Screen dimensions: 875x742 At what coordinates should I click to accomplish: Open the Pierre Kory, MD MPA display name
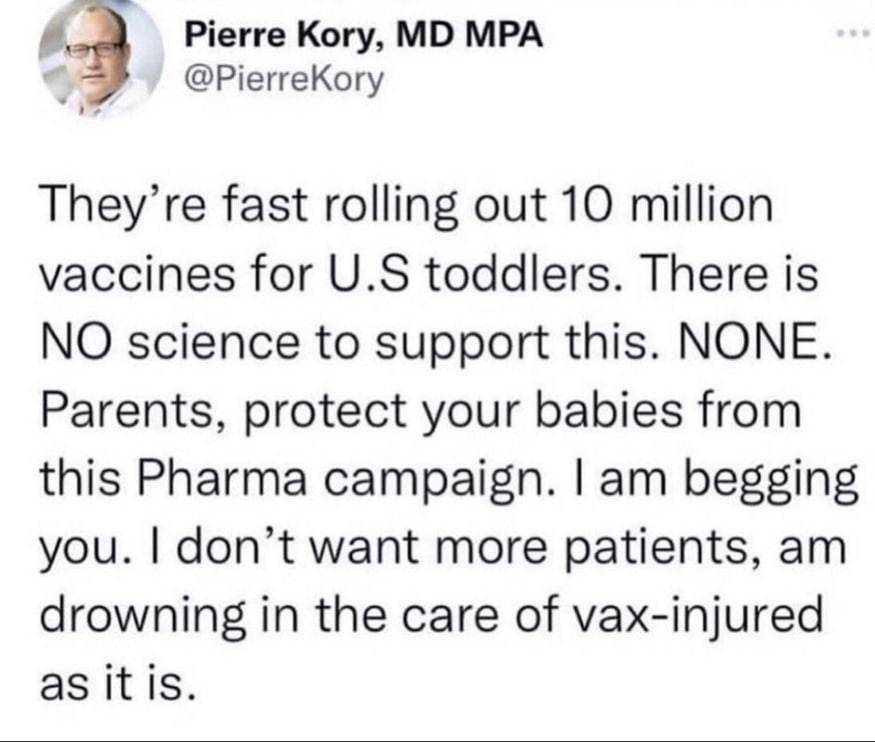point(365,38)
